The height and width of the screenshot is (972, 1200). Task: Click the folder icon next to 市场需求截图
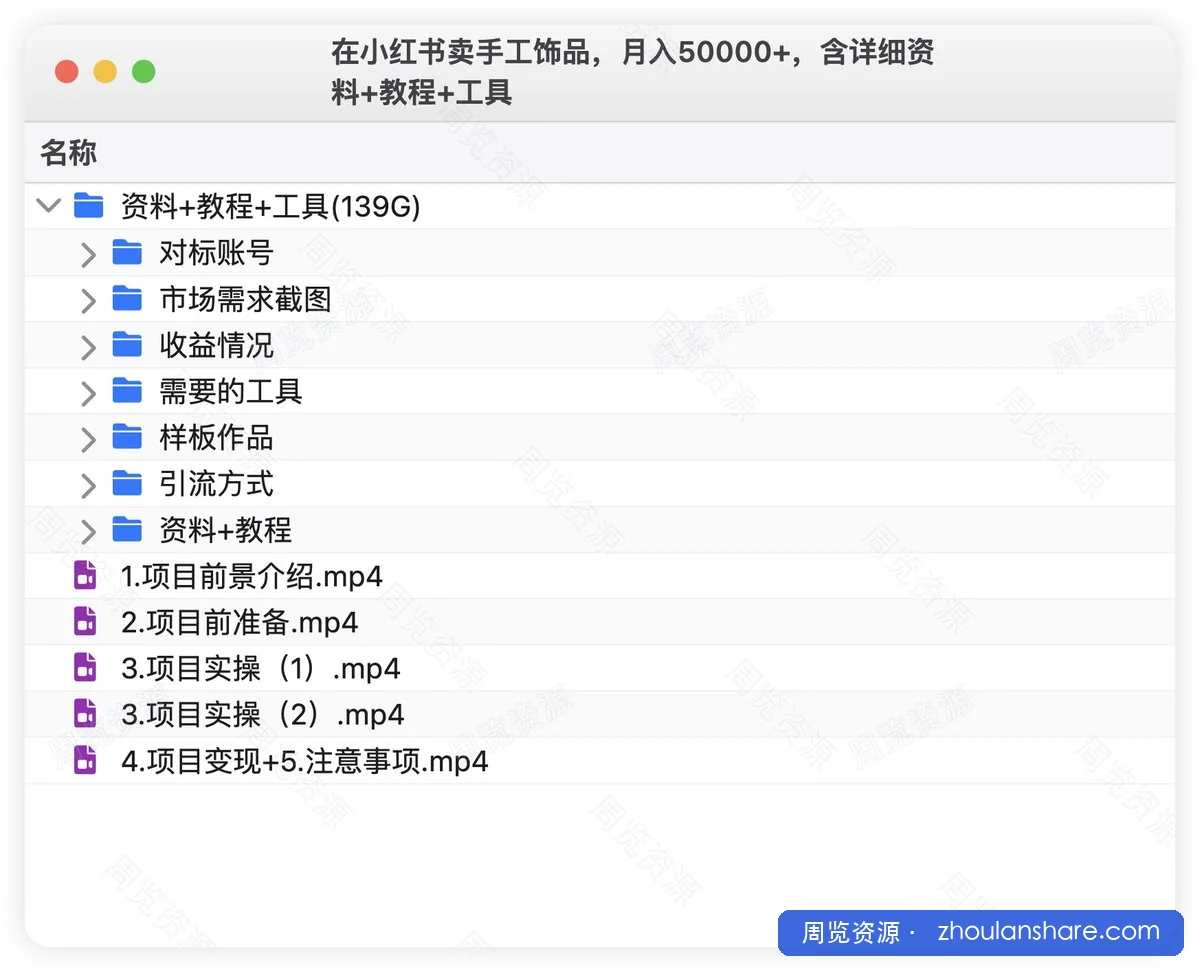point(127,299)
